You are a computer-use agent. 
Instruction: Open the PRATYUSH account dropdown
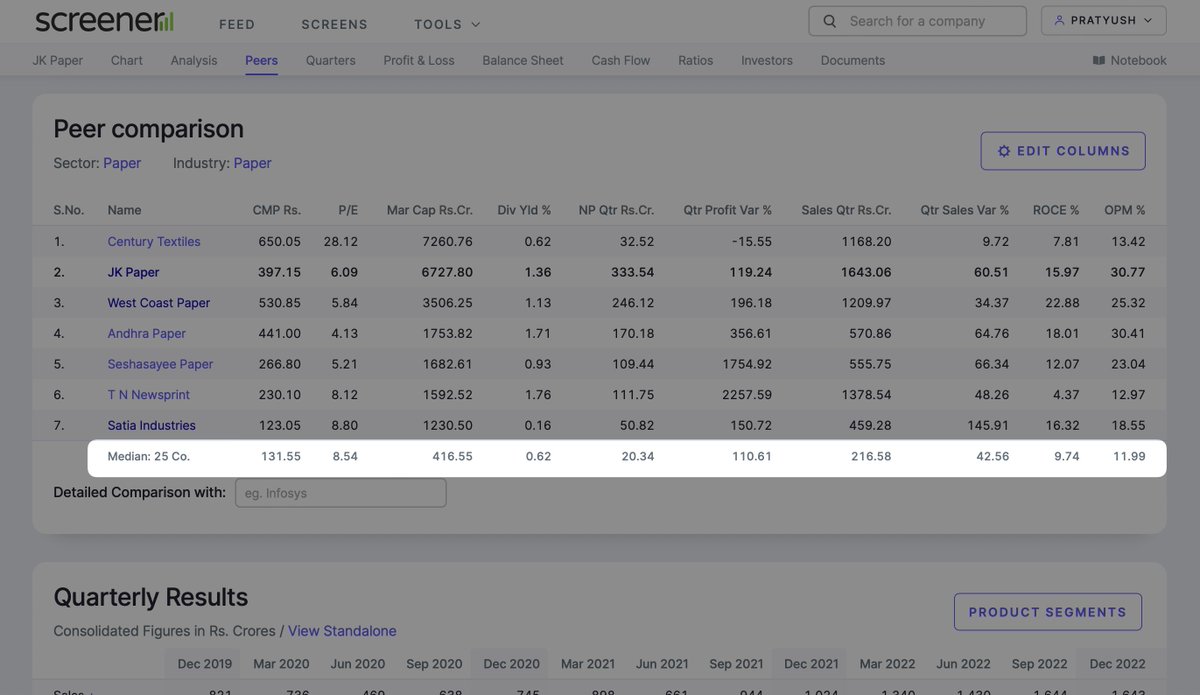pyautogui.click(x=1103, y=21)
